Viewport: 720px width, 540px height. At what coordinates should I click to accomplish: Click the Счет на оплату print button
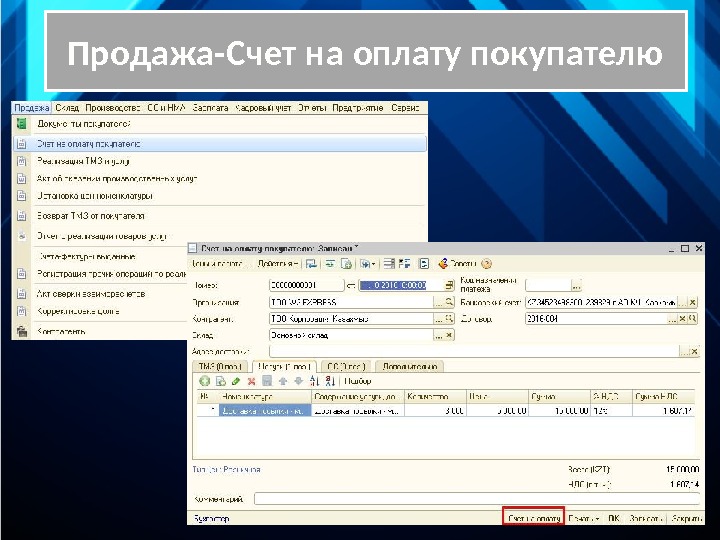534,518
